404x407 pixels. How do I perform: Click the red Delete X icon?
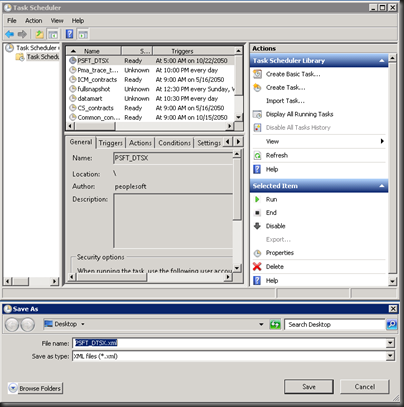click(257, 267)
